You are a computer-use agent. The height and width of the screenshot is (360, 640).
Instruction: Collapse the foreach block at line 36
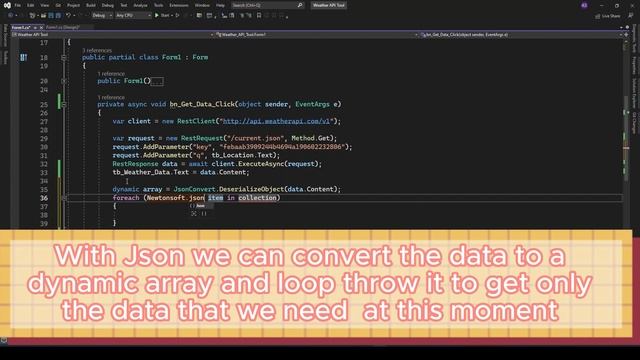(x=64, y=198)
